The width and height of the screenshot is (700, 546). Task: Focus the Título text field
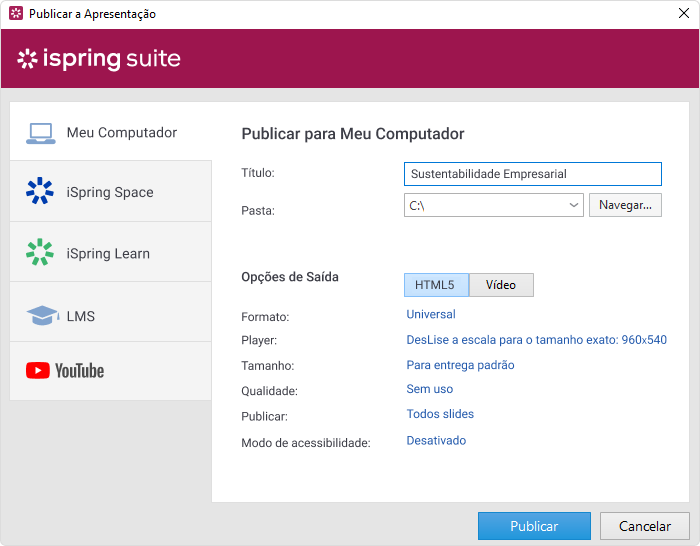pyautogui.click(x=533, y=174)
